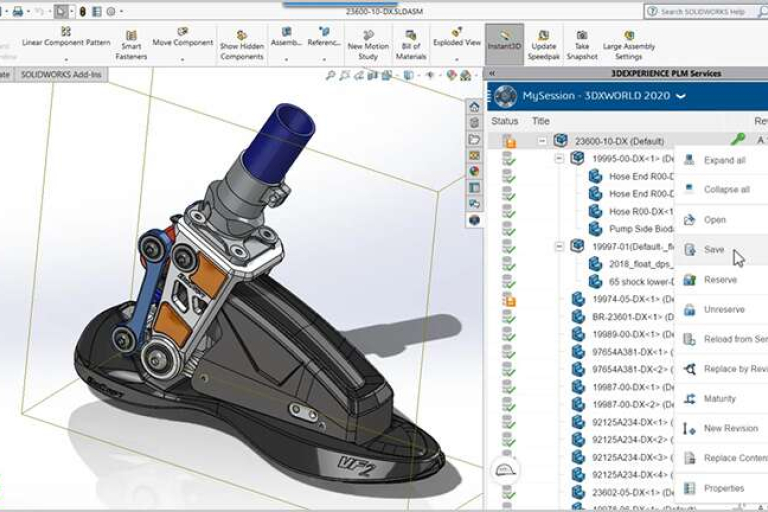Collapse the 19995-00-DX<1> subassembly node
Screen dimensions: 768x512
(559, 159)
